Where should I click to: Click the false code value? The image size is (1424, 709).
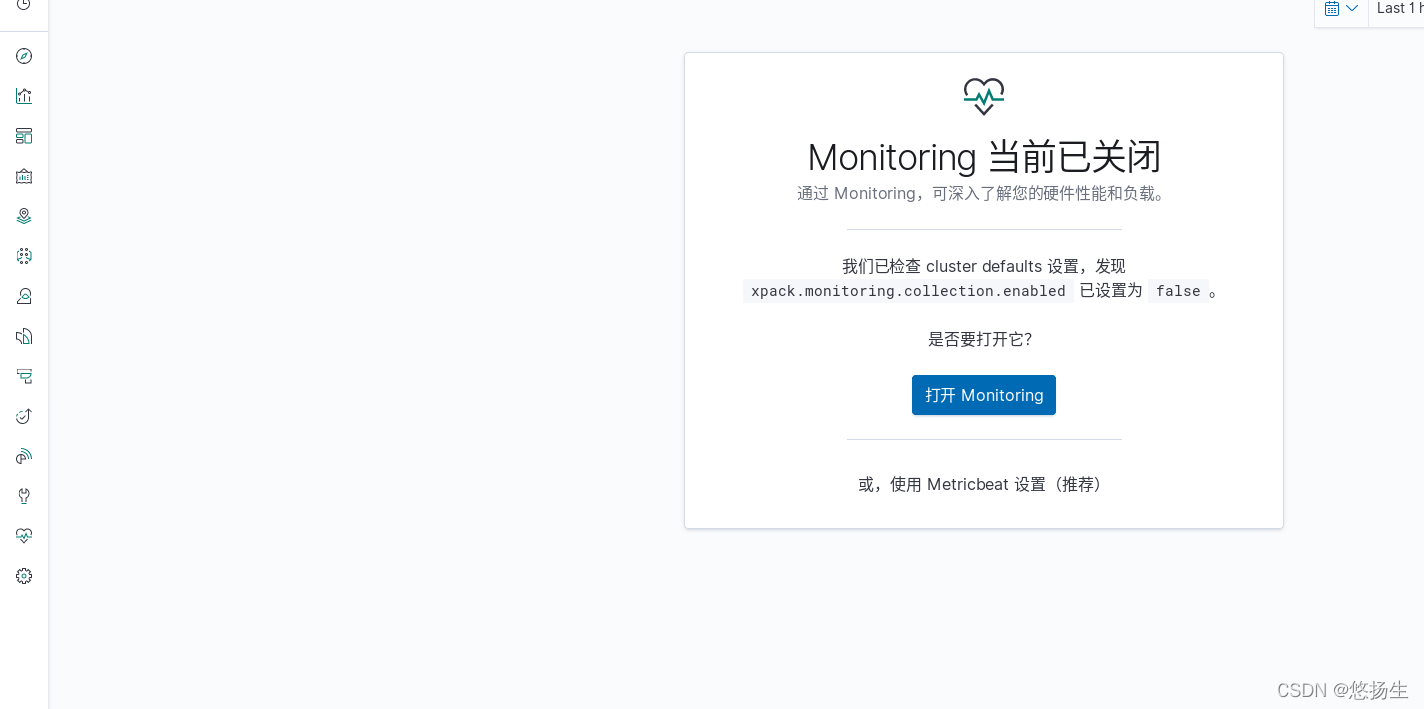pos(1178,291)
